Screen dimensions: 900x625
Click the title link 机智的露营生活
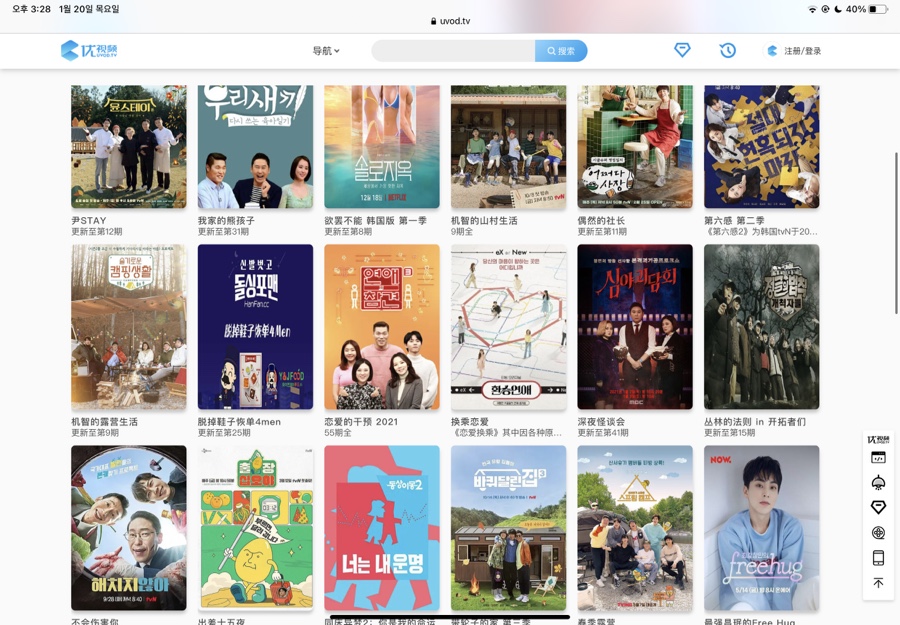pos(104,421)
